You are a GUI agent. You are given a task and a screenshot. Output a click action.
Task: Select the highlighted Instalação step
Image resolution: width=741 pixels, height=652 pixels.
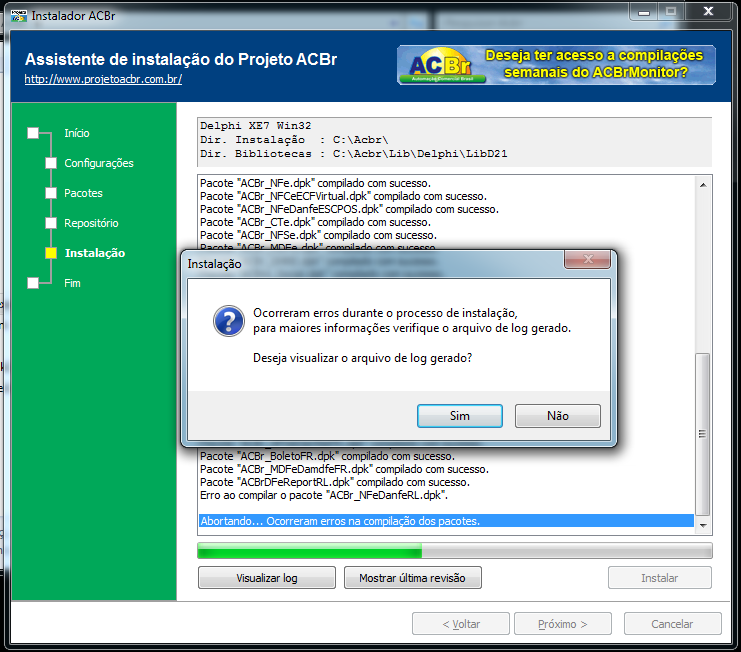(95, 253)
